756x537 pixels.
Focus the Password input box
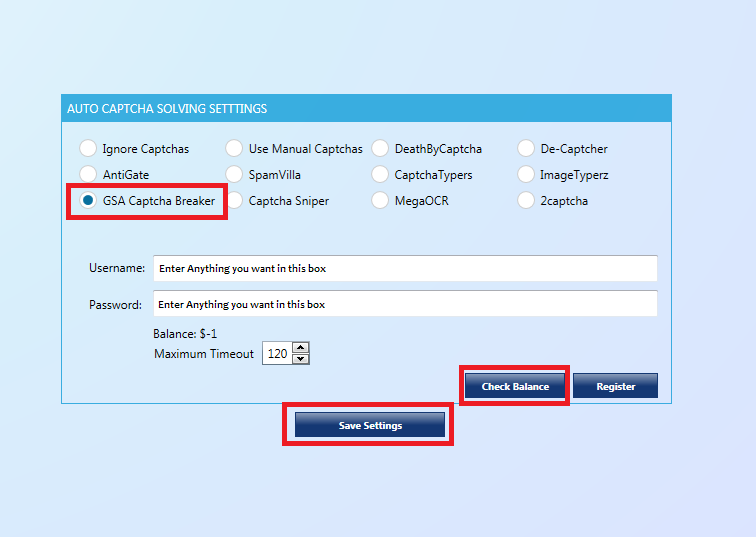coord(404,304)
